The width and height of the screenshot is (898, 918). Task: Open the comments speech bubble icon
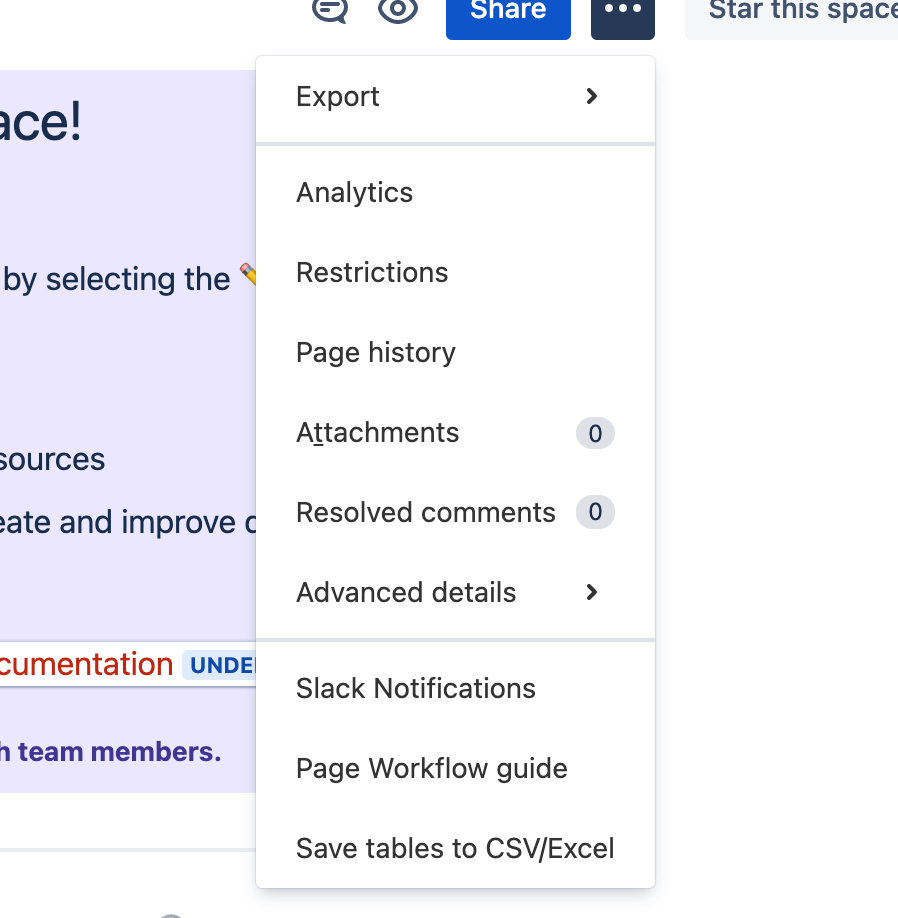click(x=330, y=9)
